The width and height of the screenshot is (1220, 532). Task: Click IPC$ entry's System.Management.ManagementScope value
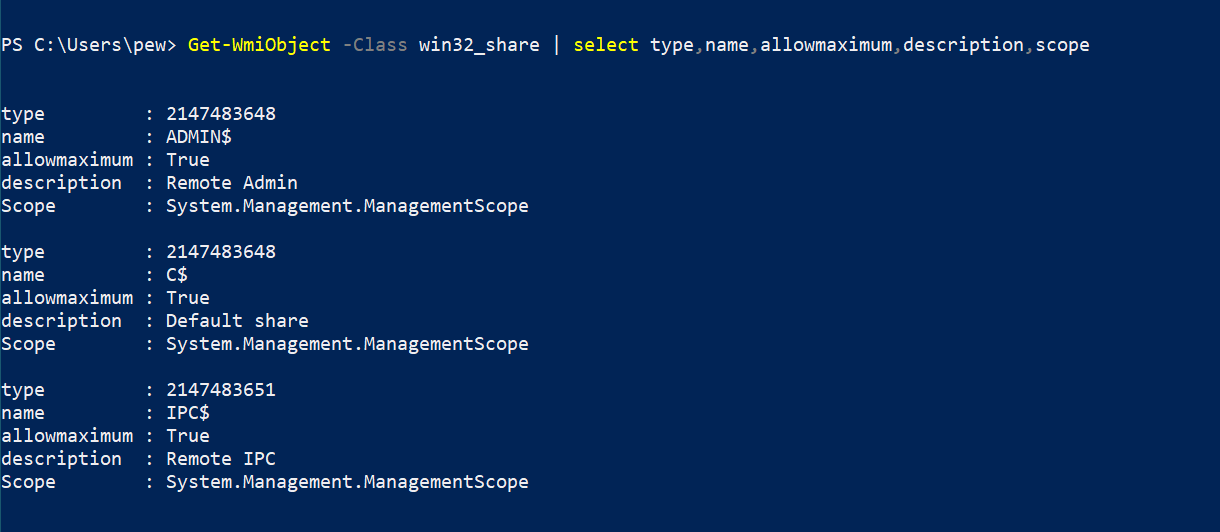click(x=347, y=483)
